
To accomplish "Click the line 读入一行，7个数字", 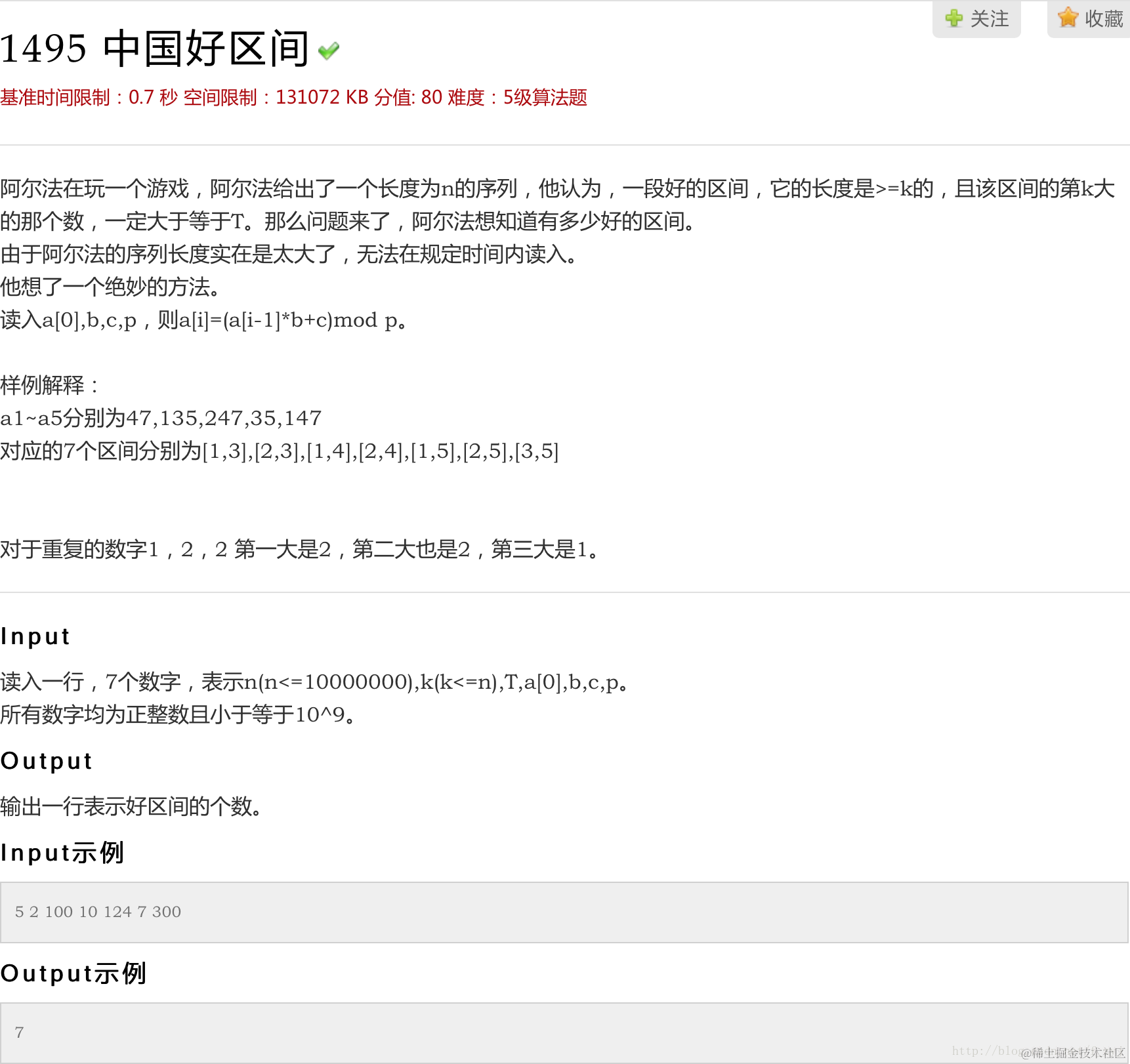I will click(316, 682).
